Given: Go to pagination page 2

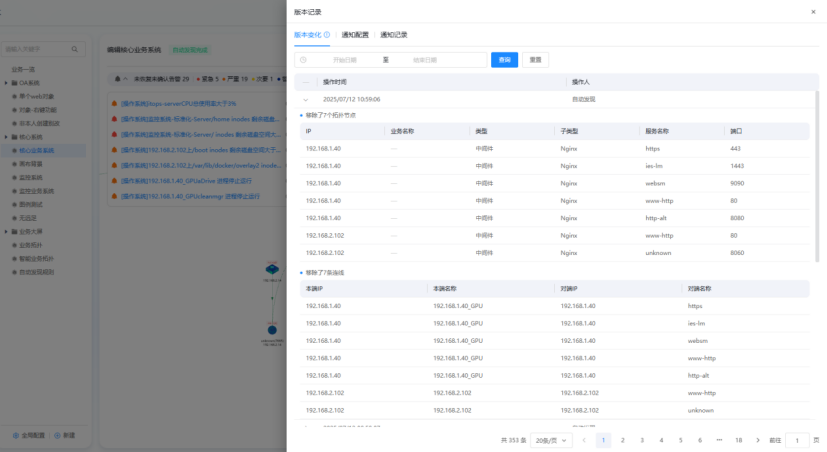Looking at the screenshot, I should pos(622,440).
